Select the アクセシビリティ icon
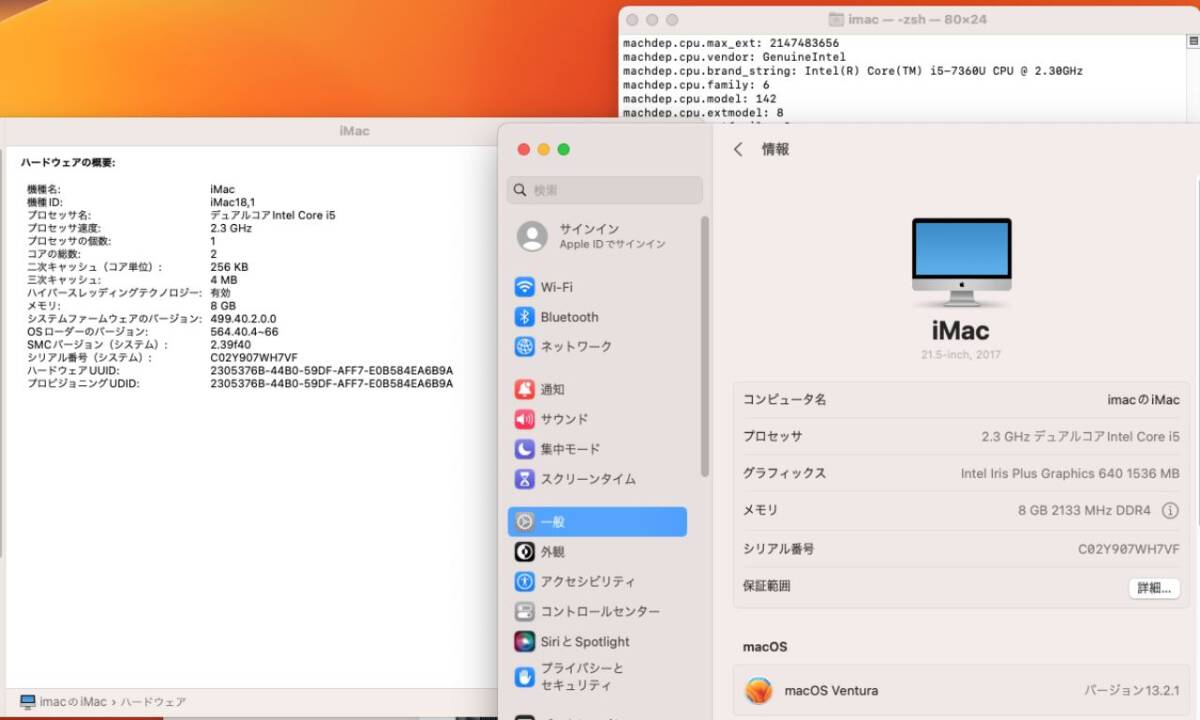Image resolution: width=1200 pixels, height=720 pixels. coord(525,581)
